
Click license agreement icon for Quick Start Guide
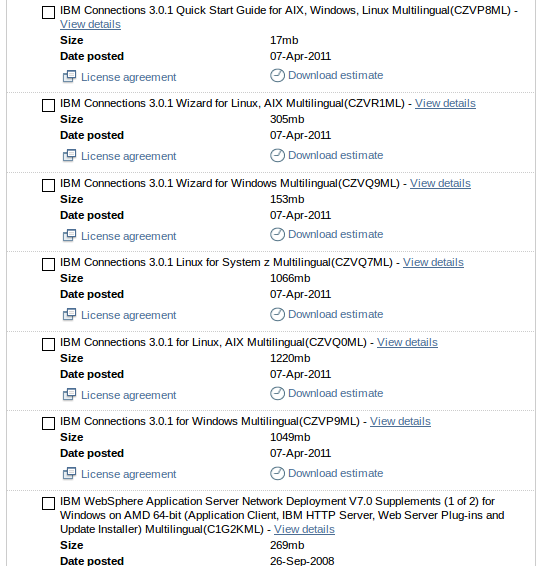pos(69,77)
